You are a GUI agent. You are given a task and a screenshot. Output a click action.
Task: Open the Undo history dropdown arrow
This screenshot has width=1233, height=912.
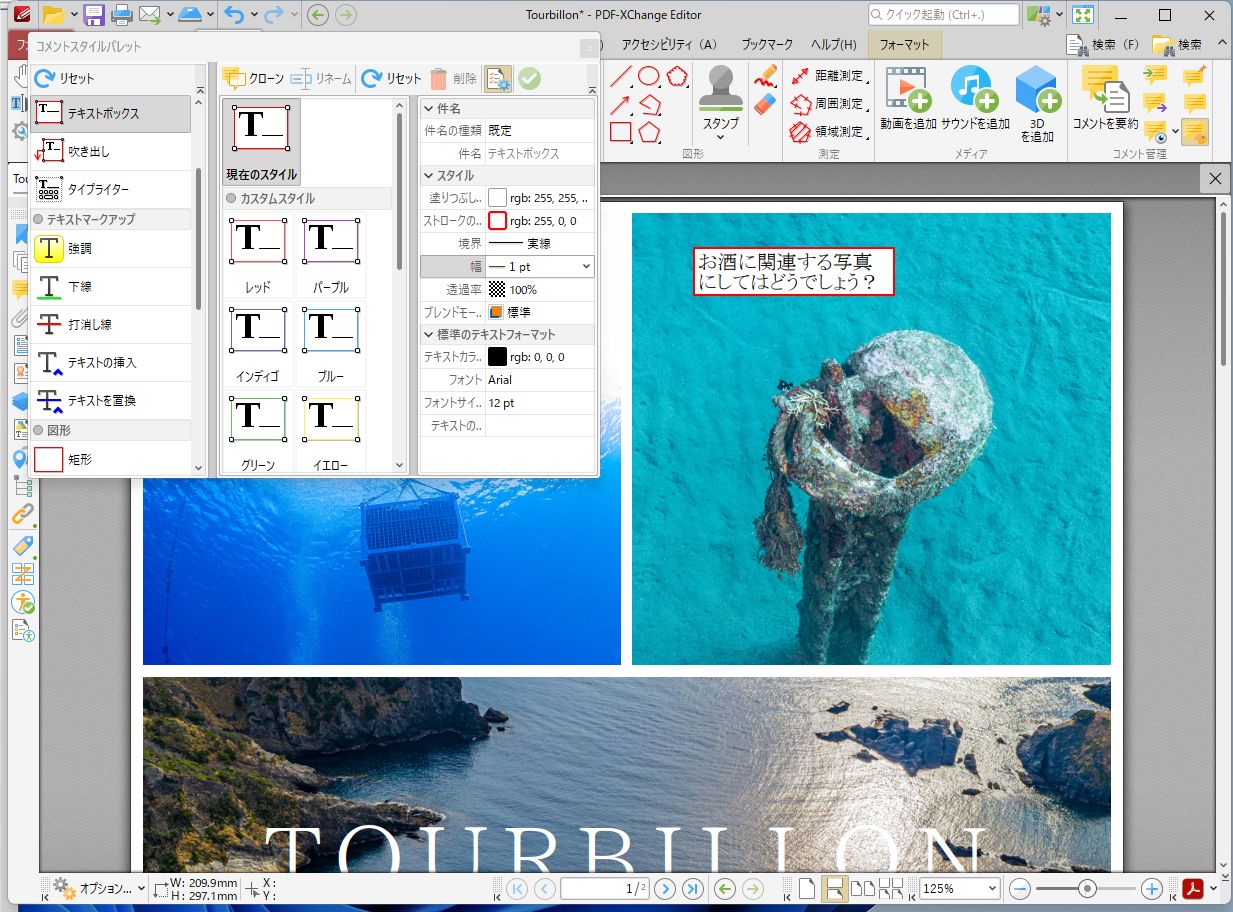[254, 15]
